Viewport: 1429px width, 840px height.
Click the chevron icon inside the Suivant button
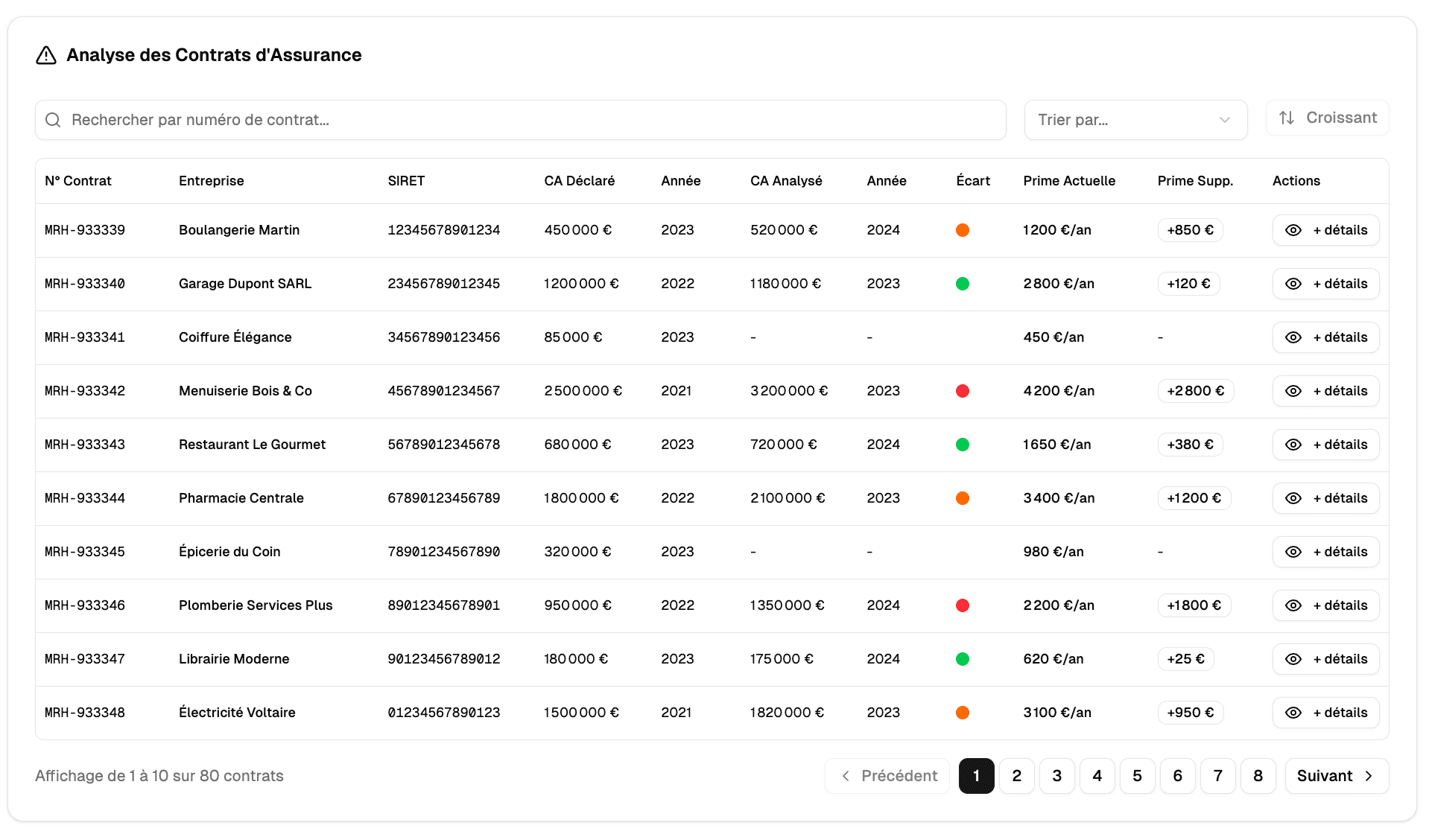point(1369,776)
